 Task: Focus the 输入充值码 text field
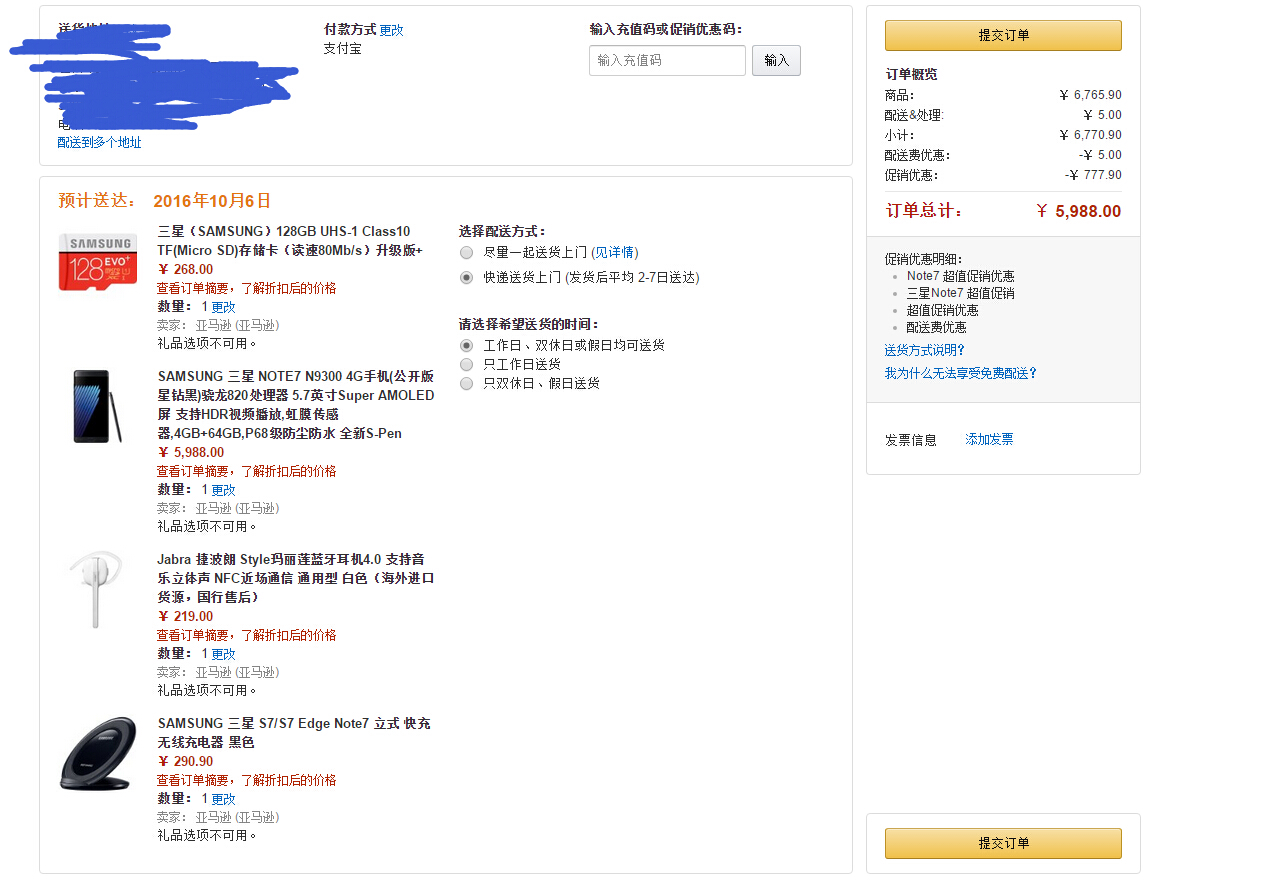(x=667, y=61)
